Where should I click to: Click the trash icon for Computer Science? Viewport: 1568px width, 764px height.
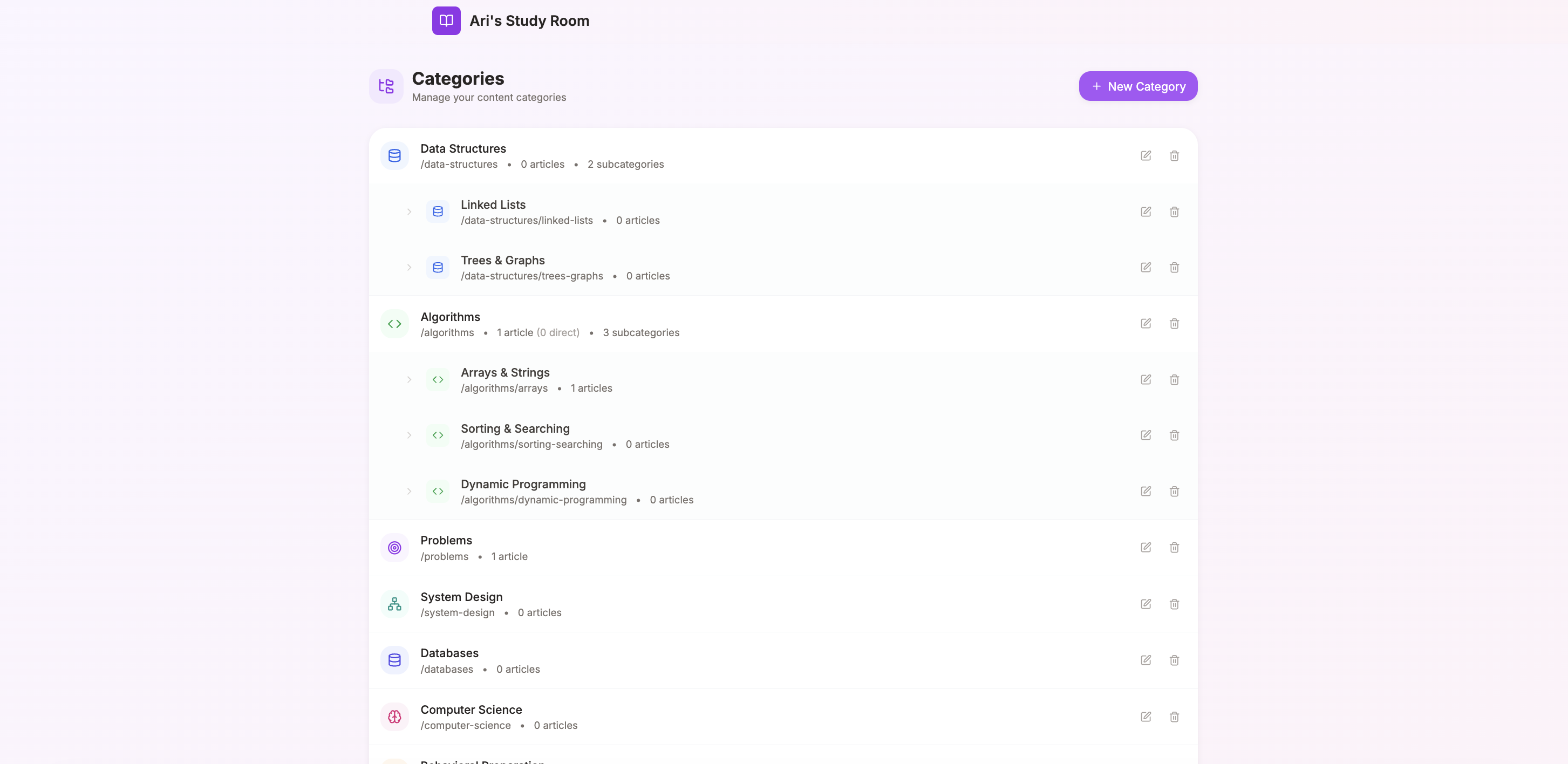tap(1174, 717)
